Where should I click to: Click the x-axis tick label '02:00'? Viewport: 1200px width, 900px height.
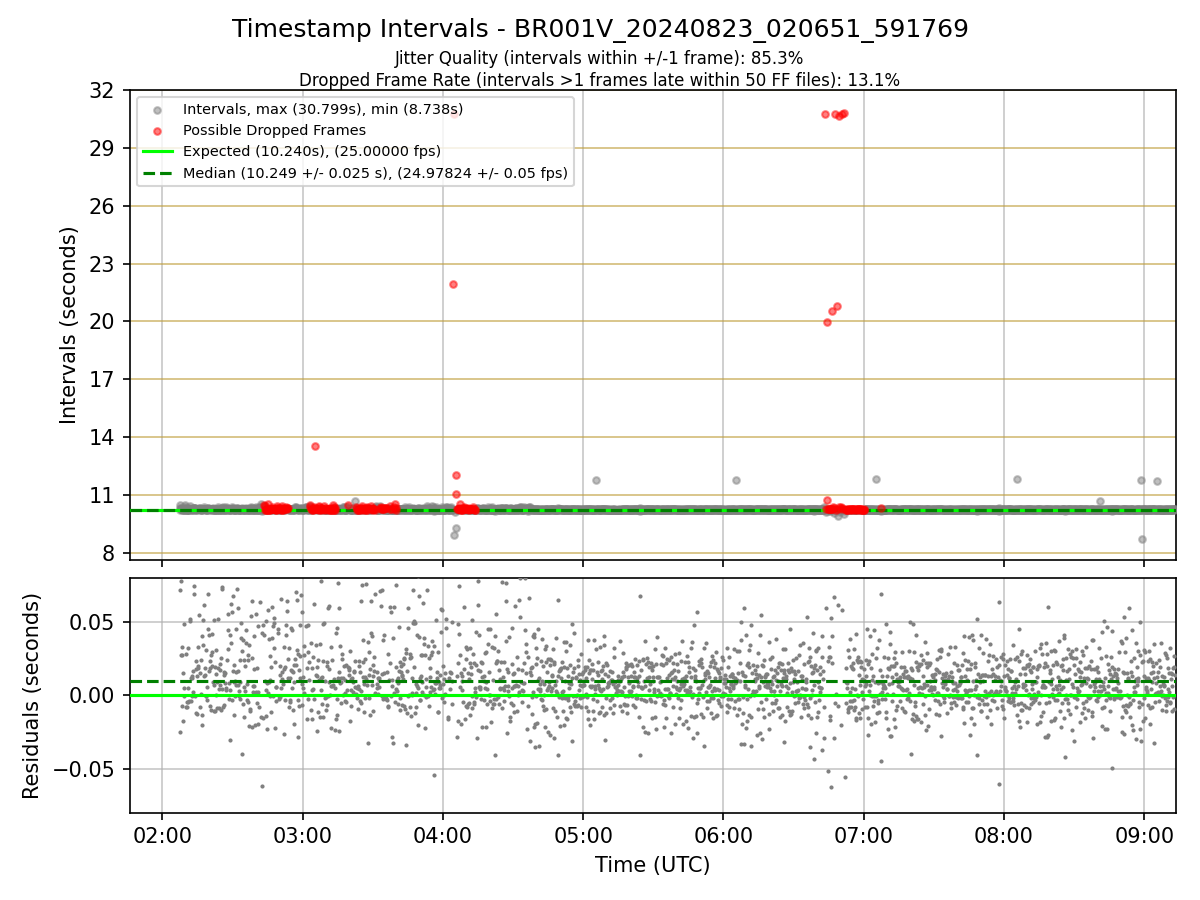click(x=162, y=836)
